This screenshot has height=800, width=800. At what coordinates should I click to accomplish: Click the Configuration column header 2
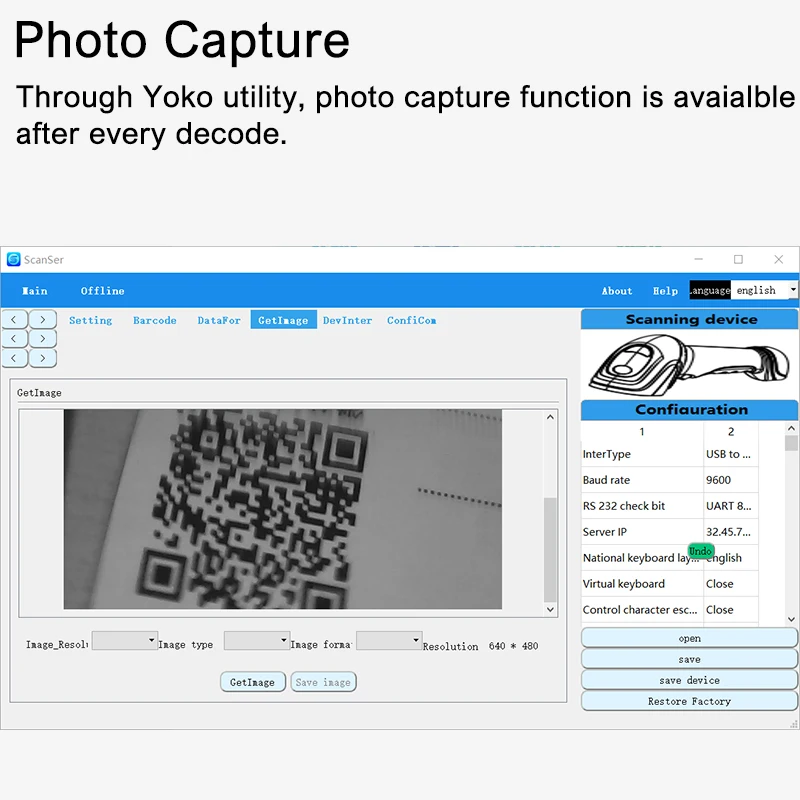(x=731, y=432)
